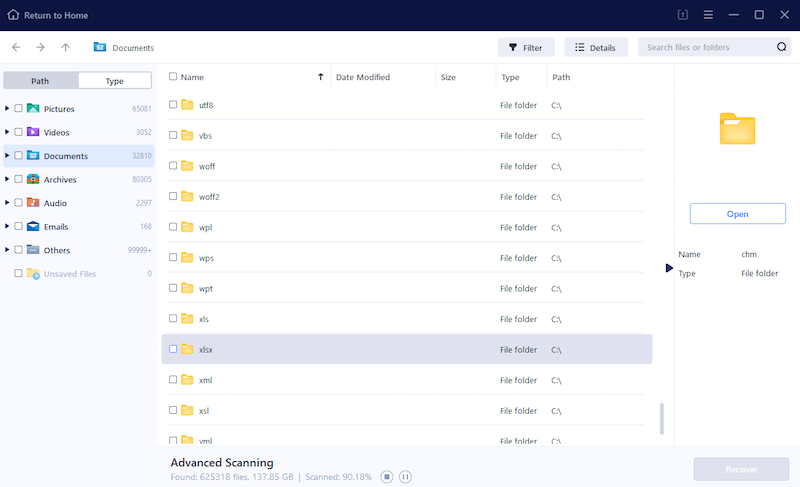Click the Filter button
Screen dimensions: 800x487
[x=525, y=47]
